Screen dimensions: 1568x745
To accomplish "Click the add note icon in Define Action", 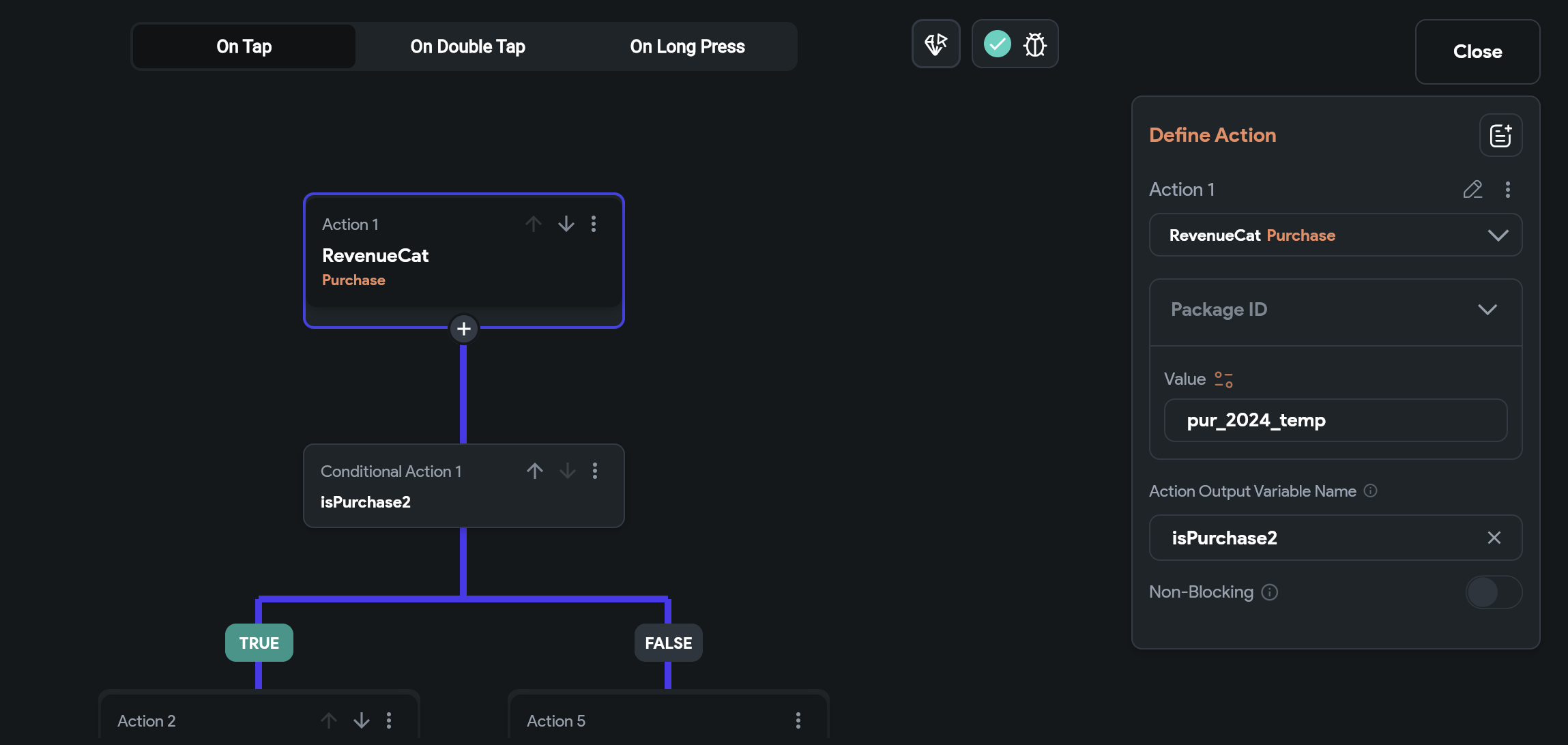I will pyautogui.click(x=1500, y=135).
